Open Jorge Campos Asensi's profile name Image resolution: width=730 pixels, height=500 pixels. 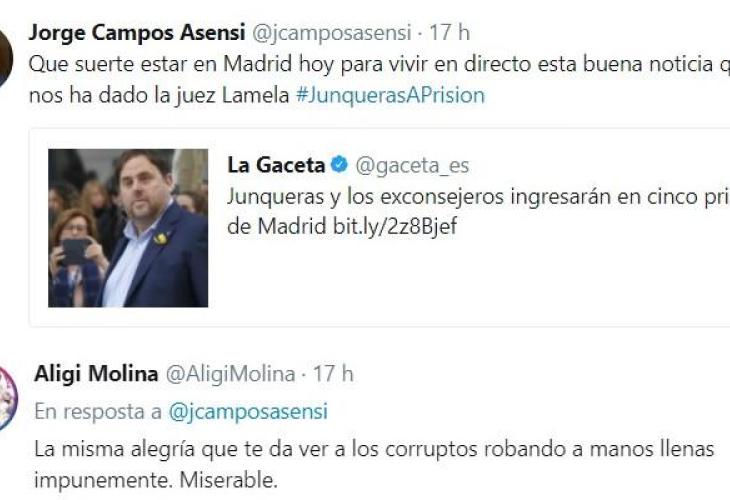(x=137, y=33)
